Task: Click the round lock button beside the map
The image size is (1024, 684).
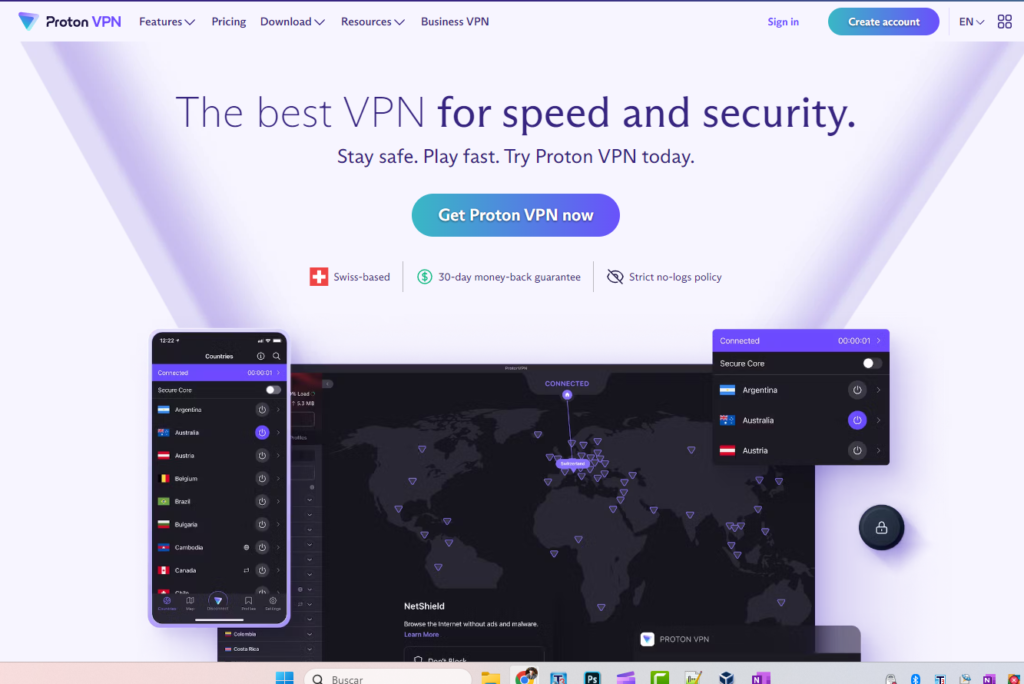Action: (881, 527)
